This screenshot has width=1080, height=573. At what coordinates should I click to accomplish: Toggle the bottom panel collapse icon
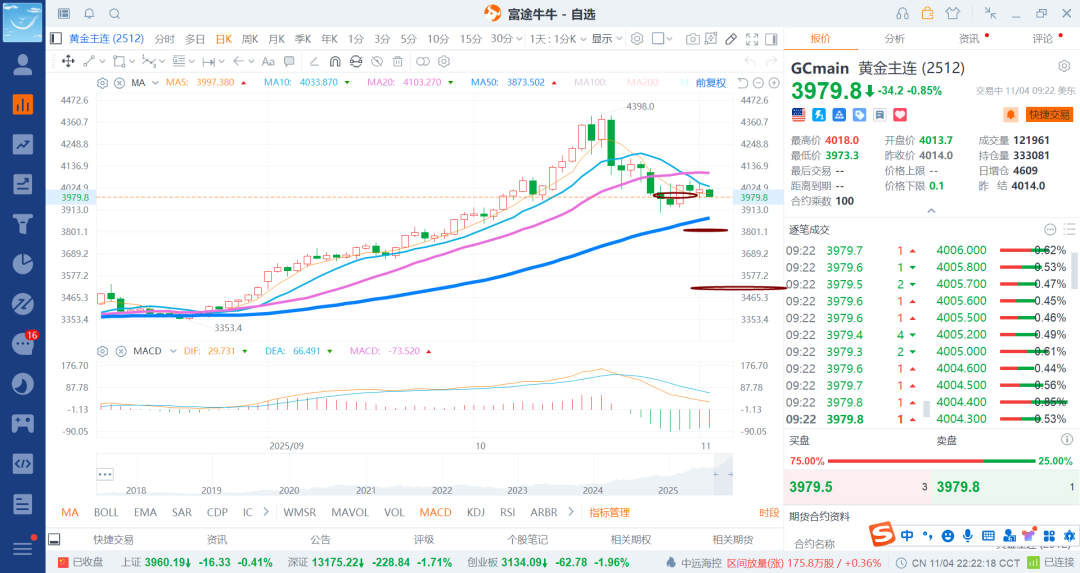pyautogui.click(x=54, y=539)
